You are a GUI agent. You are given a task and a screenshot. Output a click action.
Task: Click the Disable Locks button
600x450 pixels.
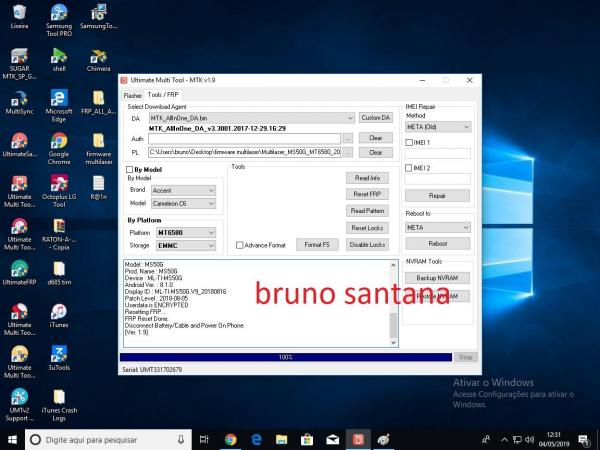[x=367, y=245]
